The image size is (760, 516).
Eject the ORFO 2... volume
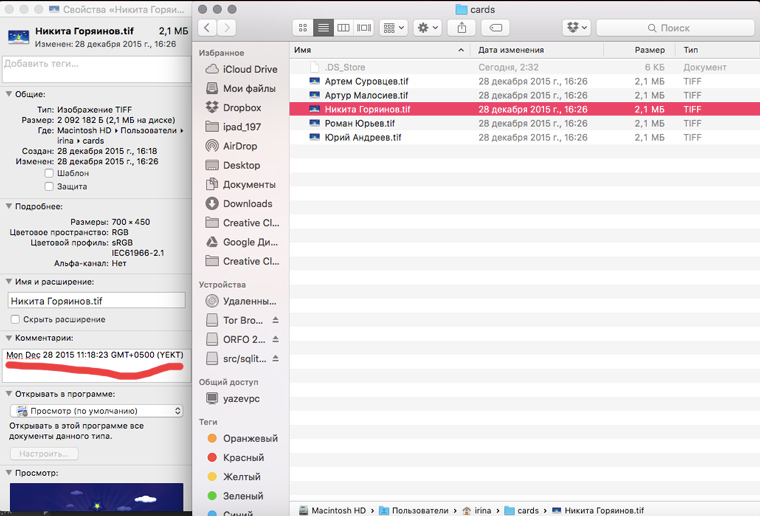point(275,339)
